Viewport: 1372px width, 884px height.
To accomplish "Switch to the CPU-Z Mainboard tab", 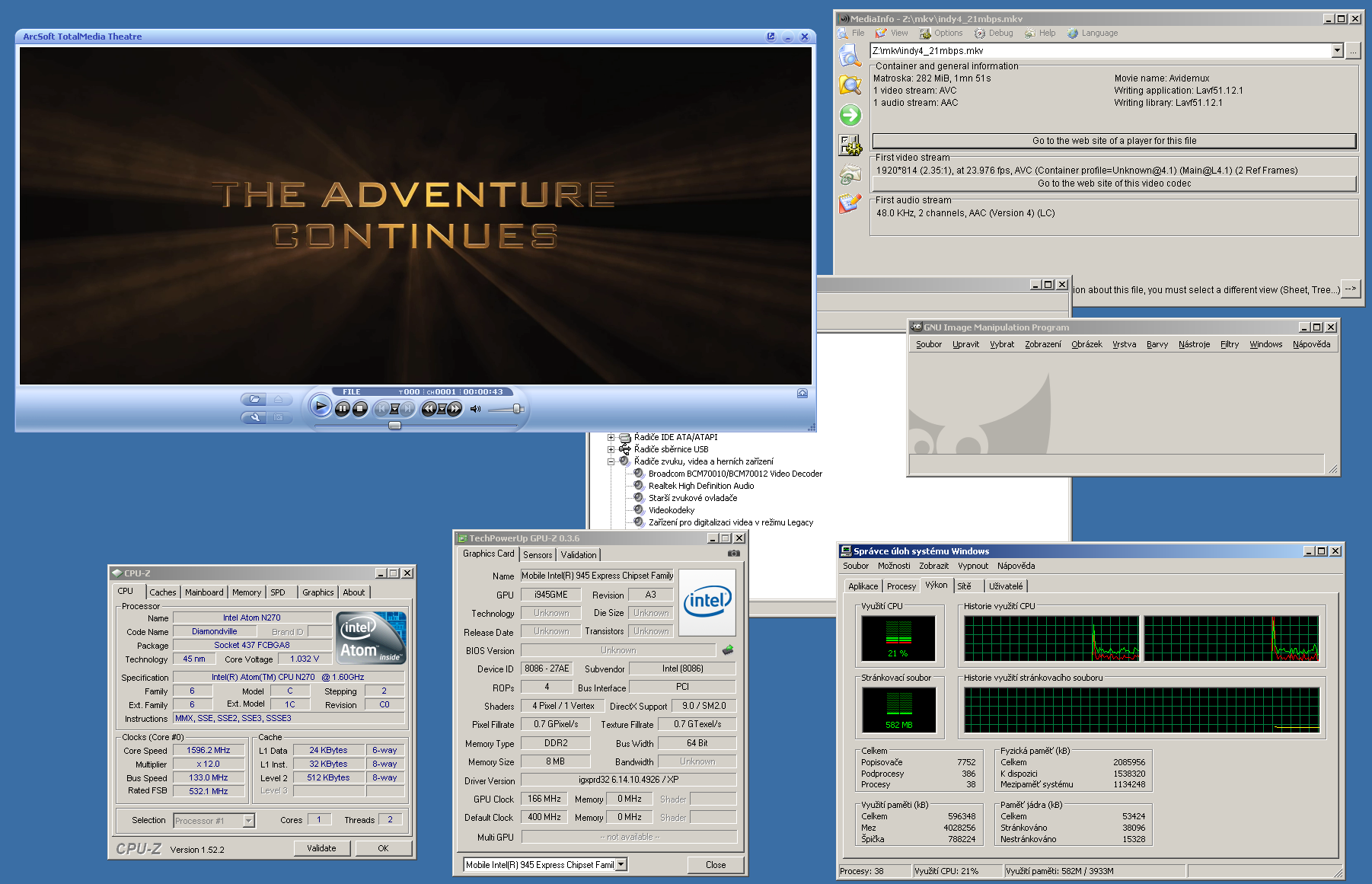I will pos(204,592).
